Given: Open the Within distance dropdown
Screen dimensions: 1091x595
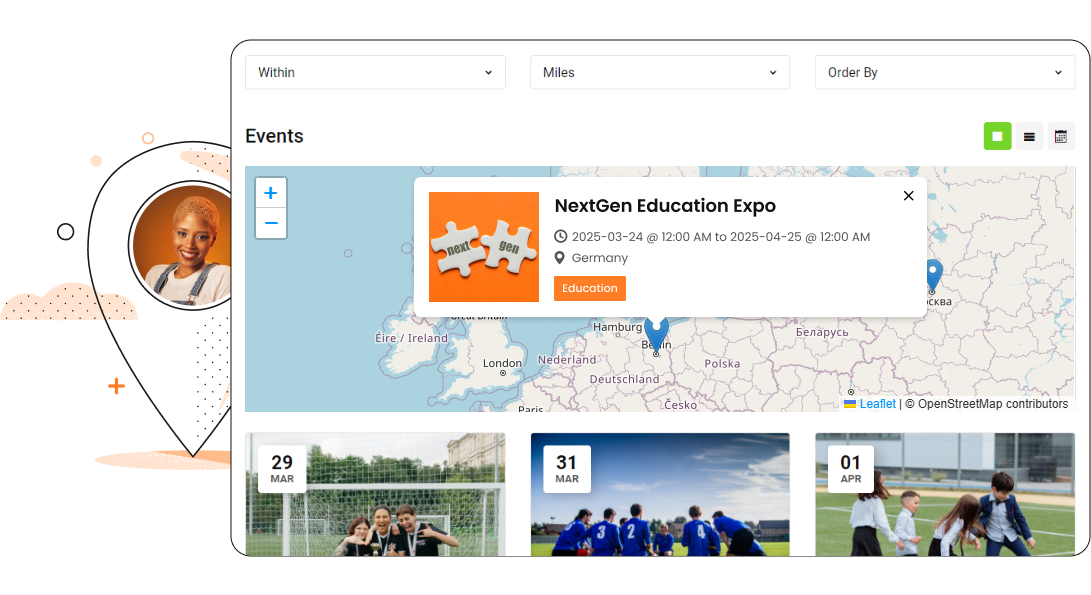Looking at the screenshot, I should (x=375, y=72).
